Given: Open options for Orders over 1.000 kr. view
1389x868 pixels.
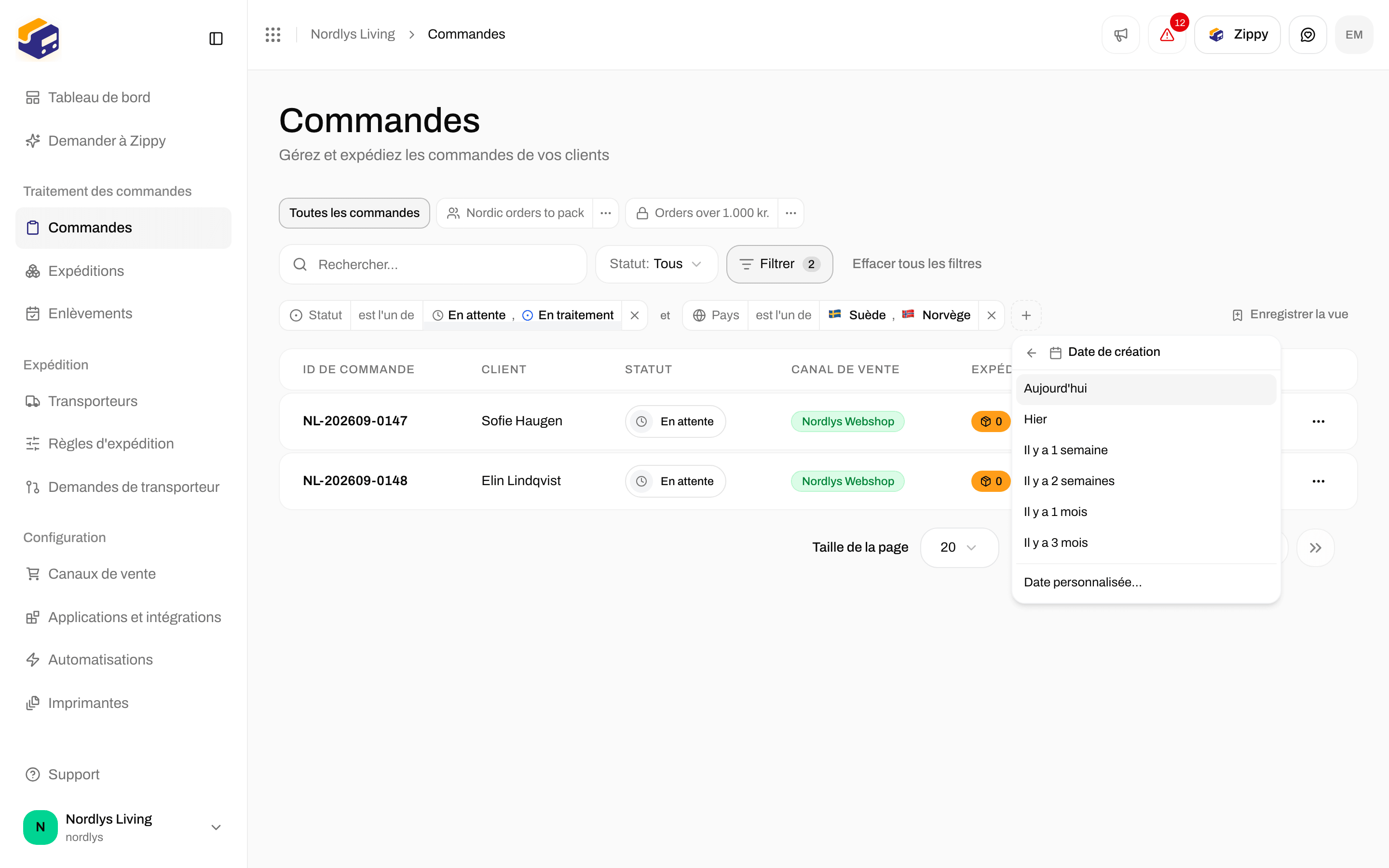Looking at the screenshot, I should click(x=791, y=213).
